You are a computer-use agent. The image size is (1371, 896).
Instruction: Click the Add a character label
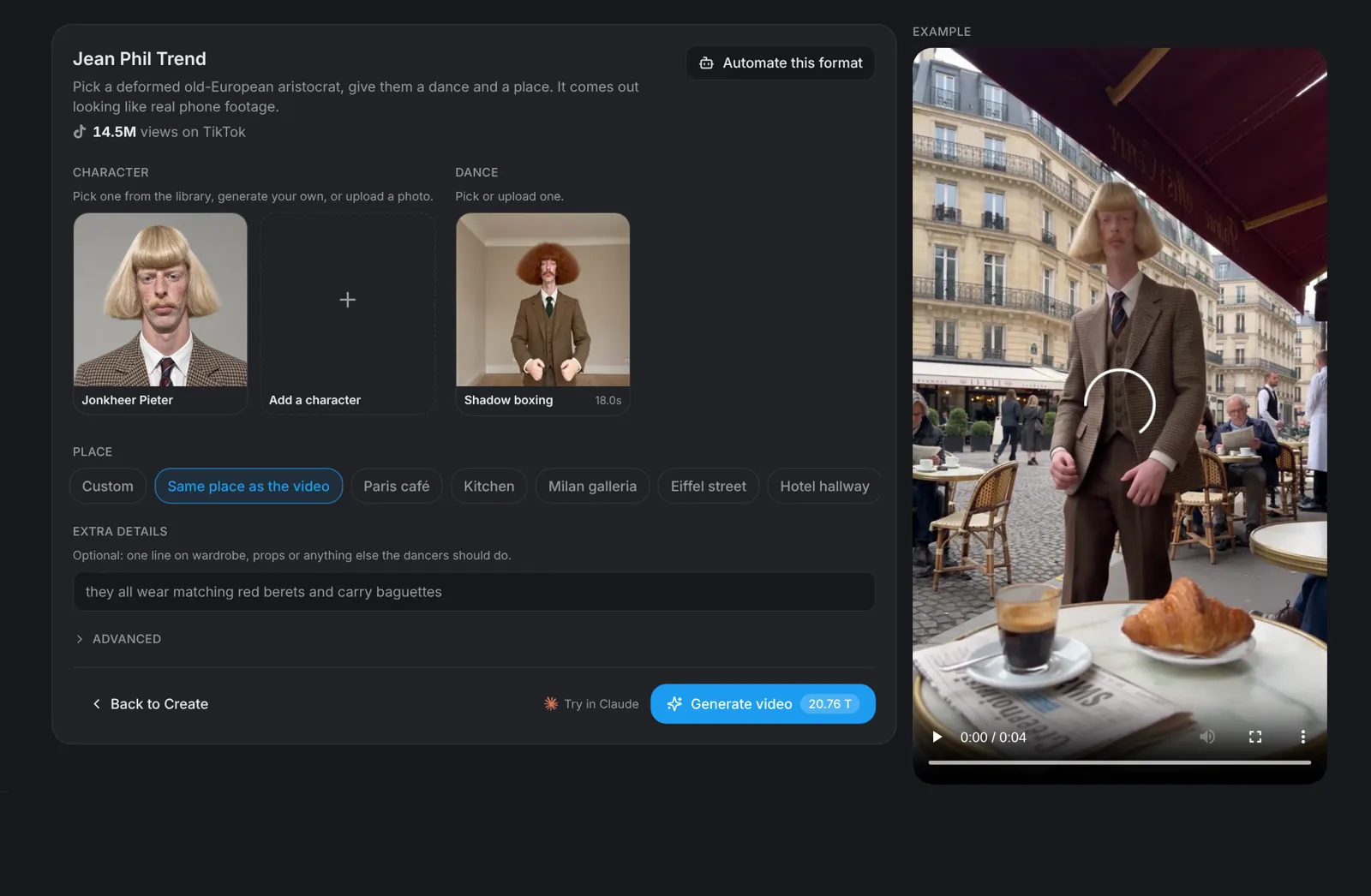click(x=314, y=400)
